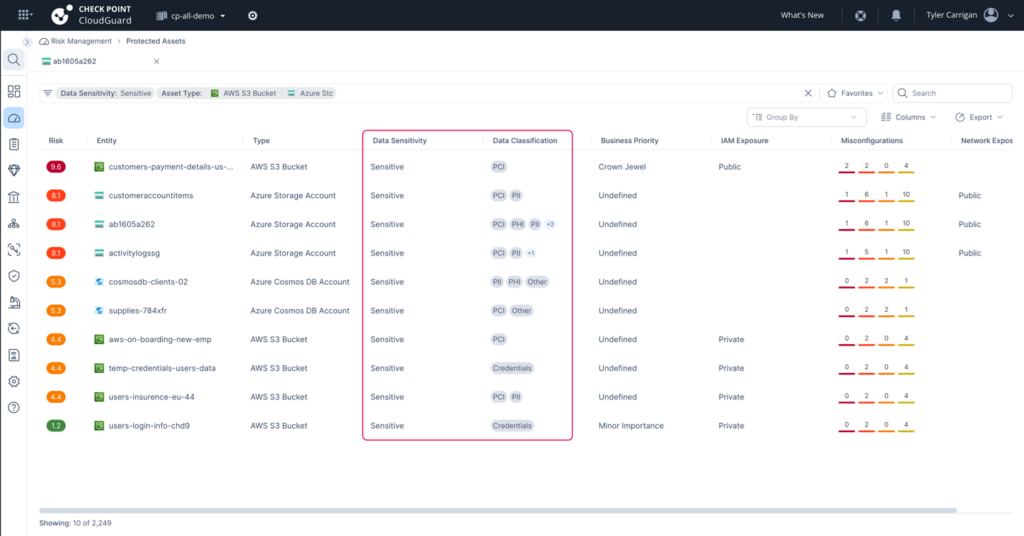1024x536 pixels.
Task: Click the shield icon in sidebar
Action: [14, 275]
